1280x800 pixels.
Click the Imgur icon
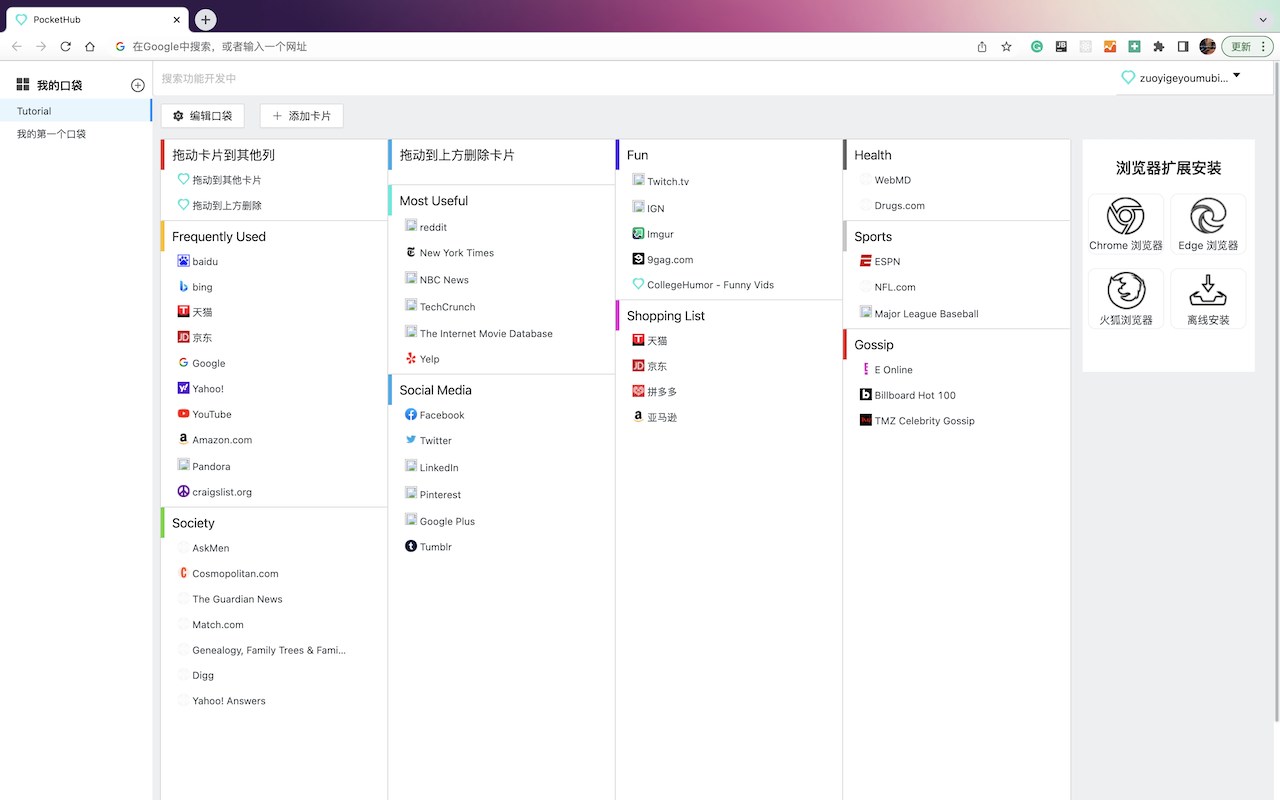pyautogui.click(x=638, y=233)
